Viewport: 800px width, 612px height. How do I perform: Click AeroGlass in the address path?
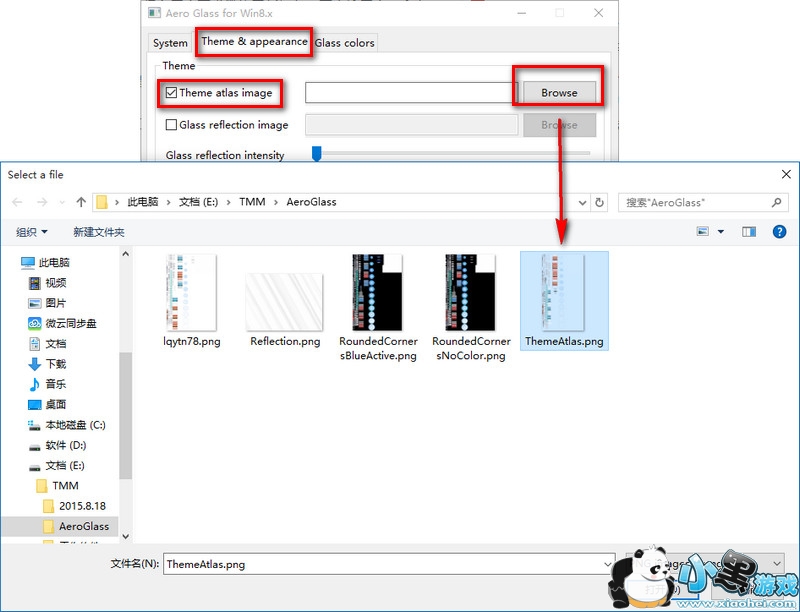click(311, 202)
